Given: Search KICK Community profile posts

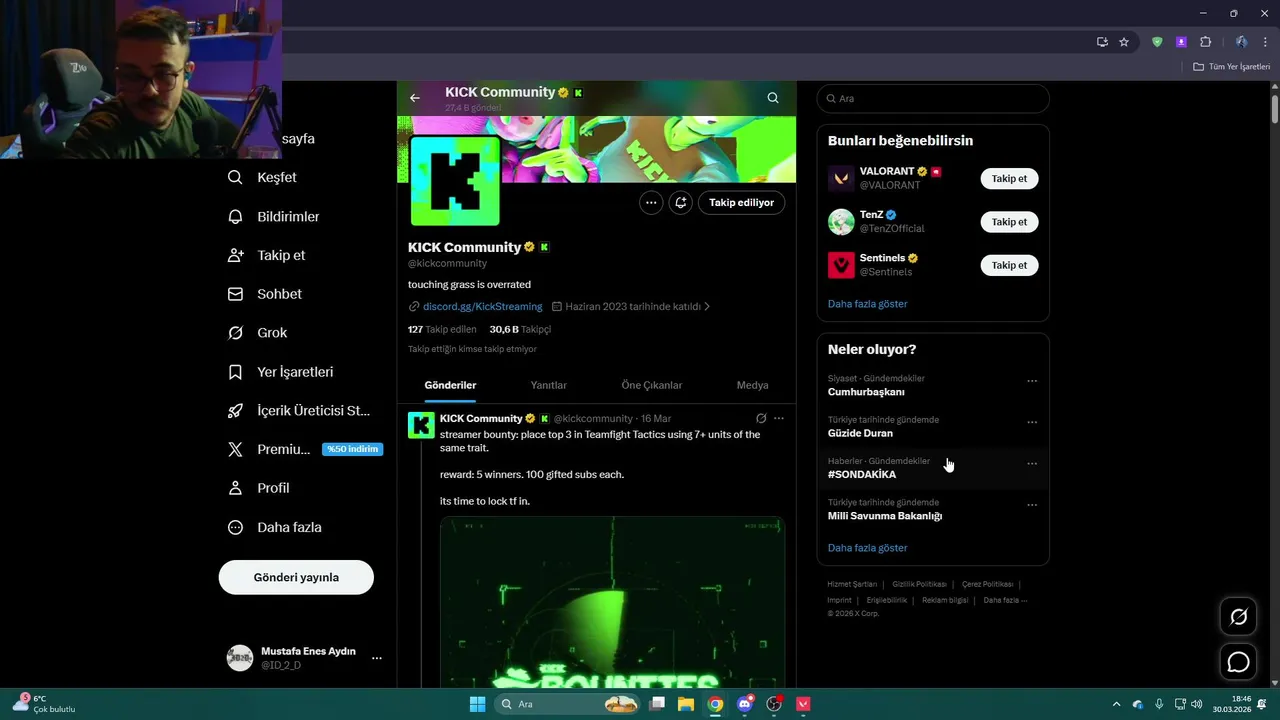Looking at the screenshot, I should point(773,98).
